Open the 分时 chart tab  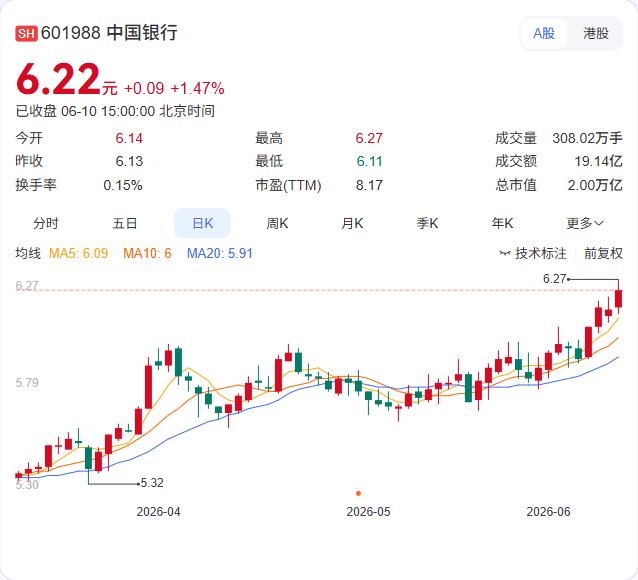point(46,223)
